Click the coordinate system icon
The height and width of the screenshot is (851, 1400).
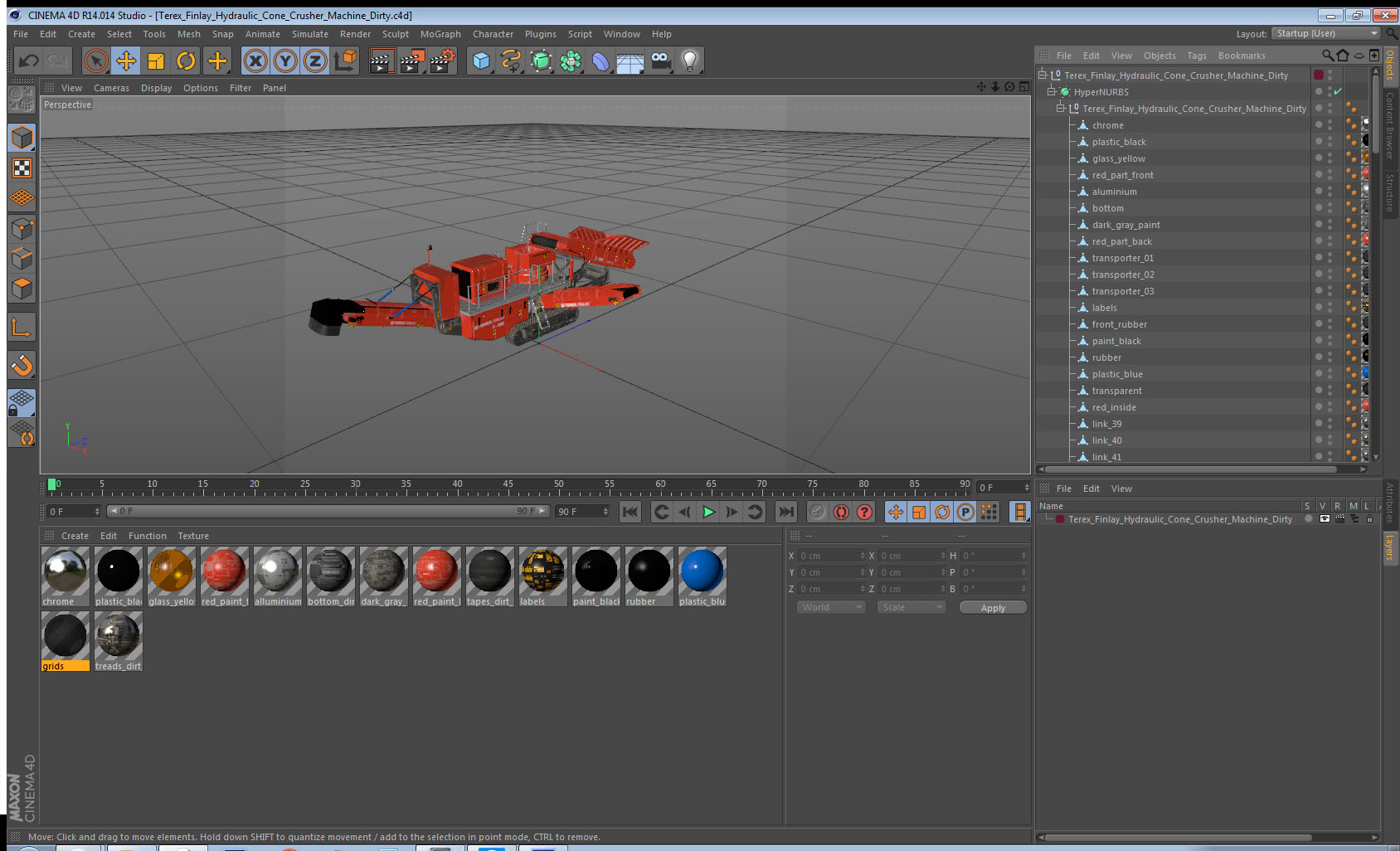[345, 61]
